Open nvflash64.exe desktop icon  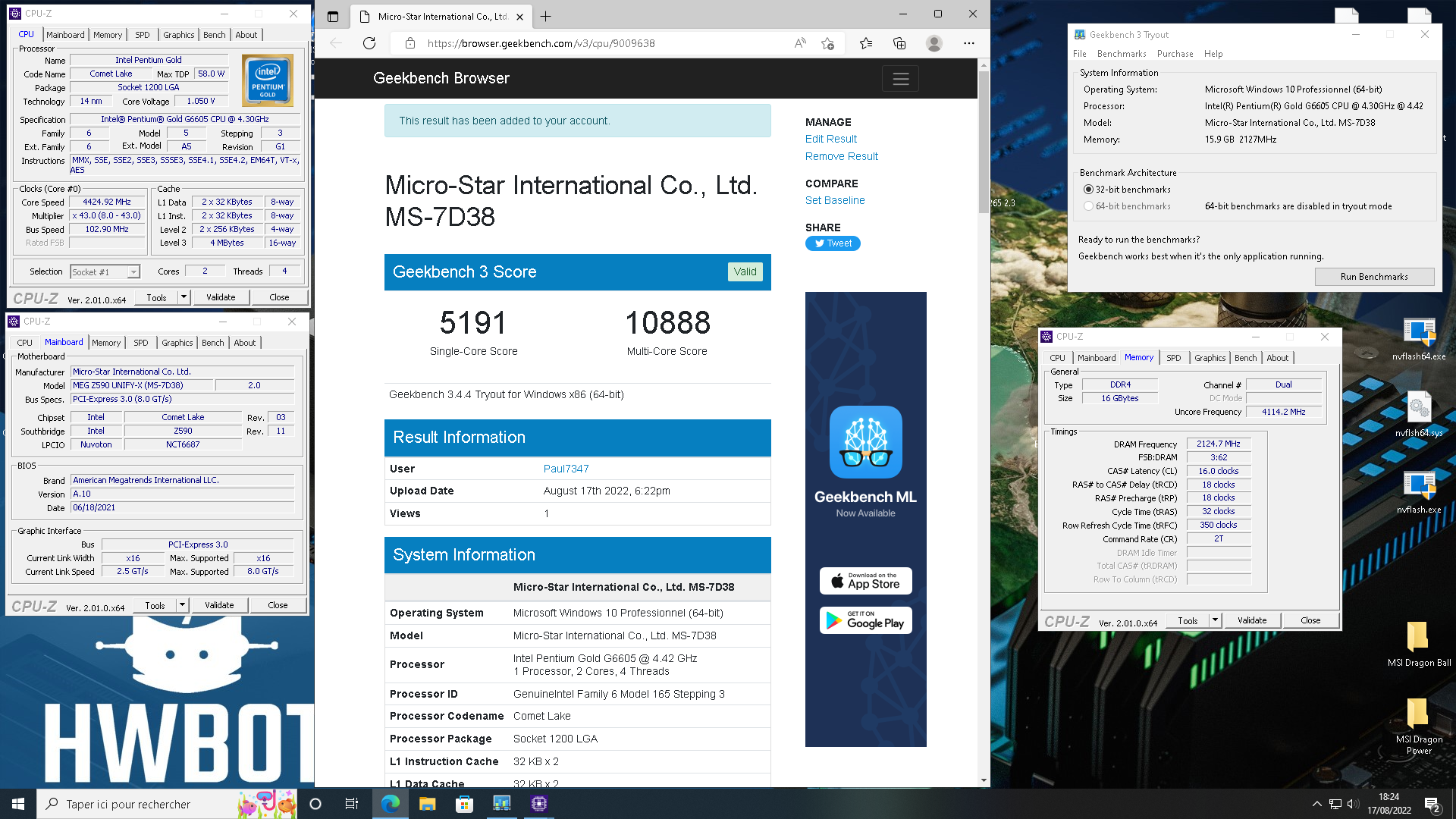(x=1418, y=339)
